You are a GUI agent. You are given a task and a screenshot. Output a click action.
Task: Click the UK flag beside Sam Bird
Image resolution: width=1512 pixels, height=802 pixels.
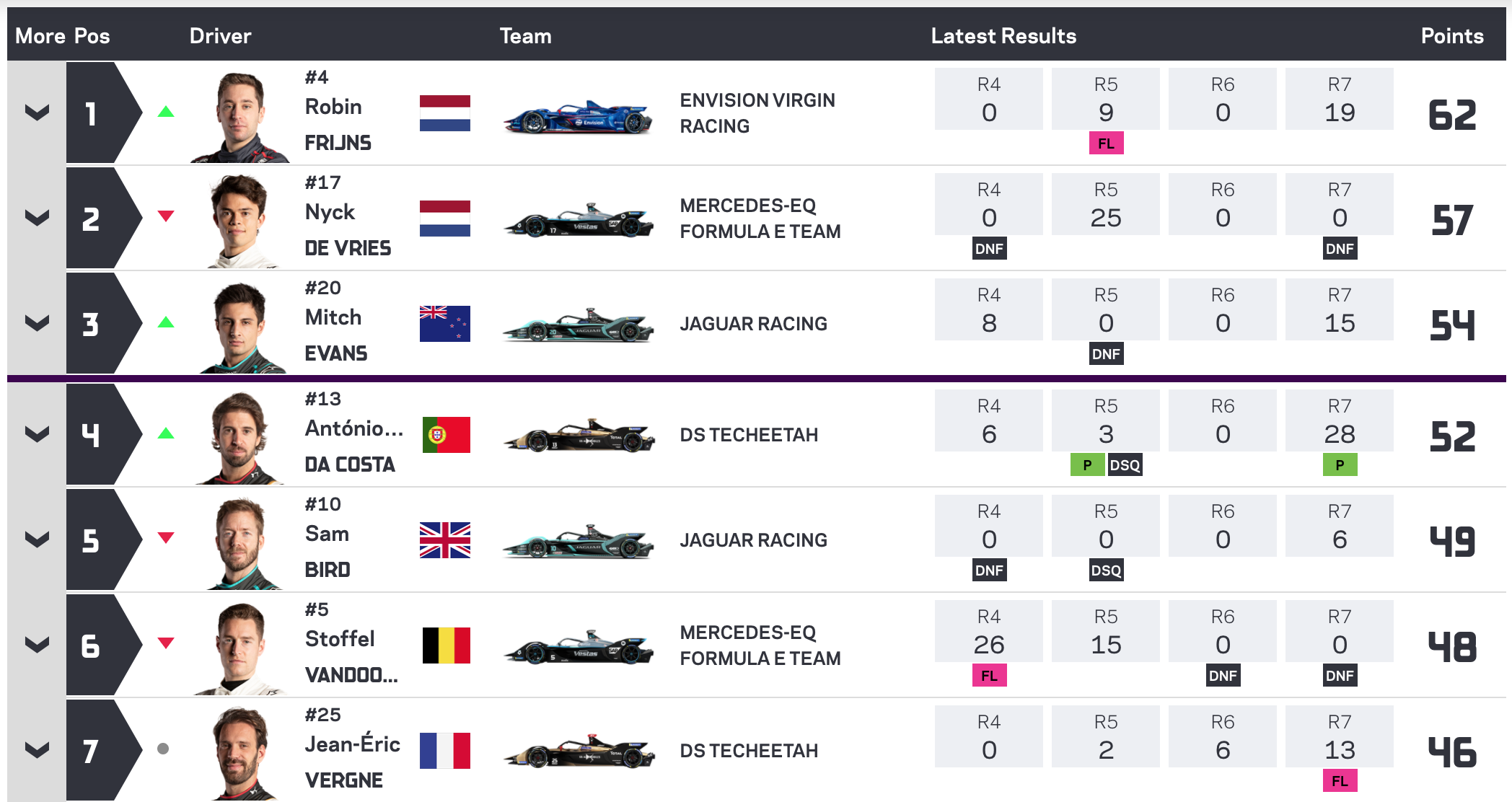[x=445, y=540]
